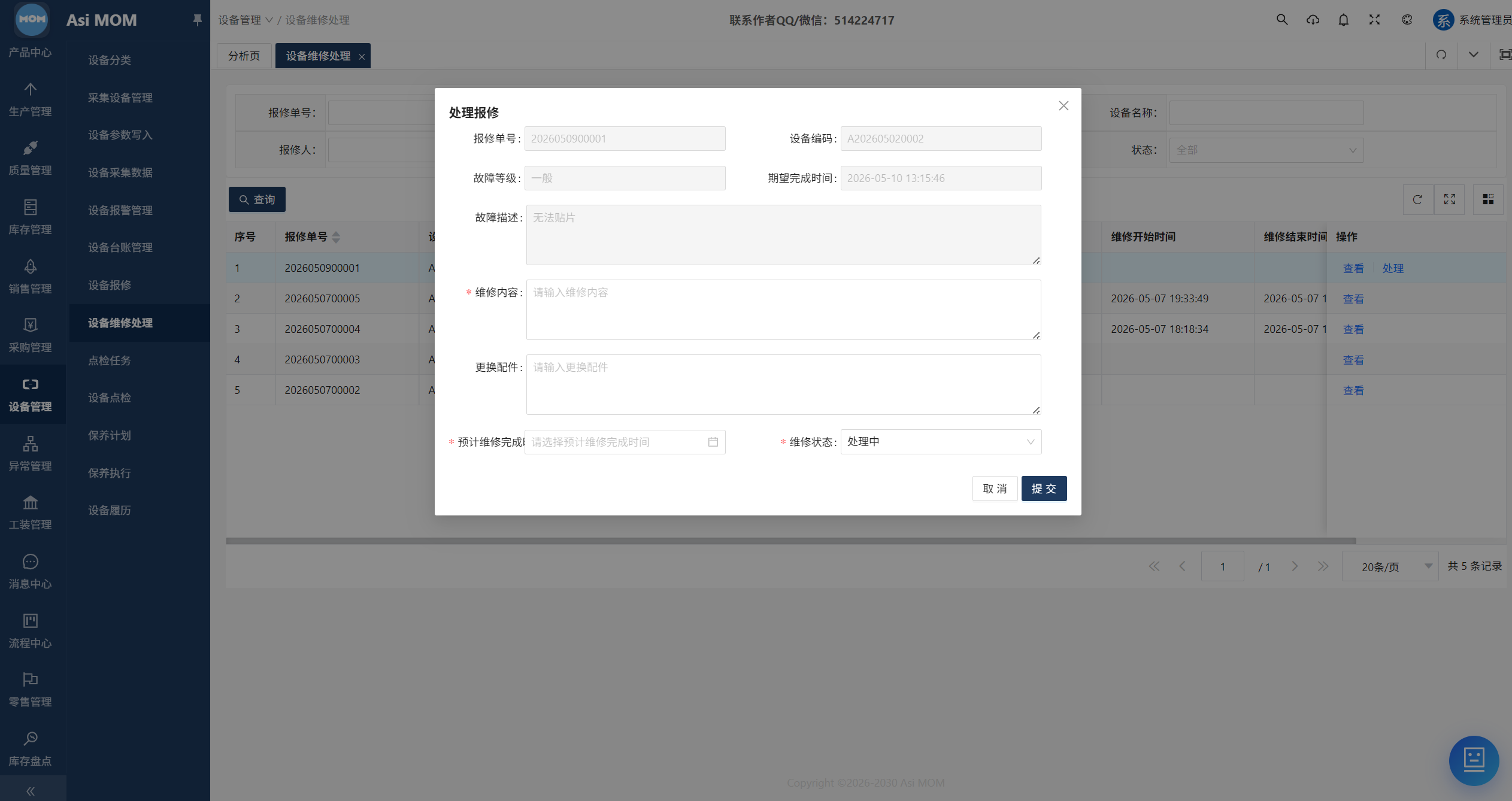The image size is (1512, 801).
Task: Click the 设备名称 filter input
Action: pyautogui.click(x=1266, y=113)
